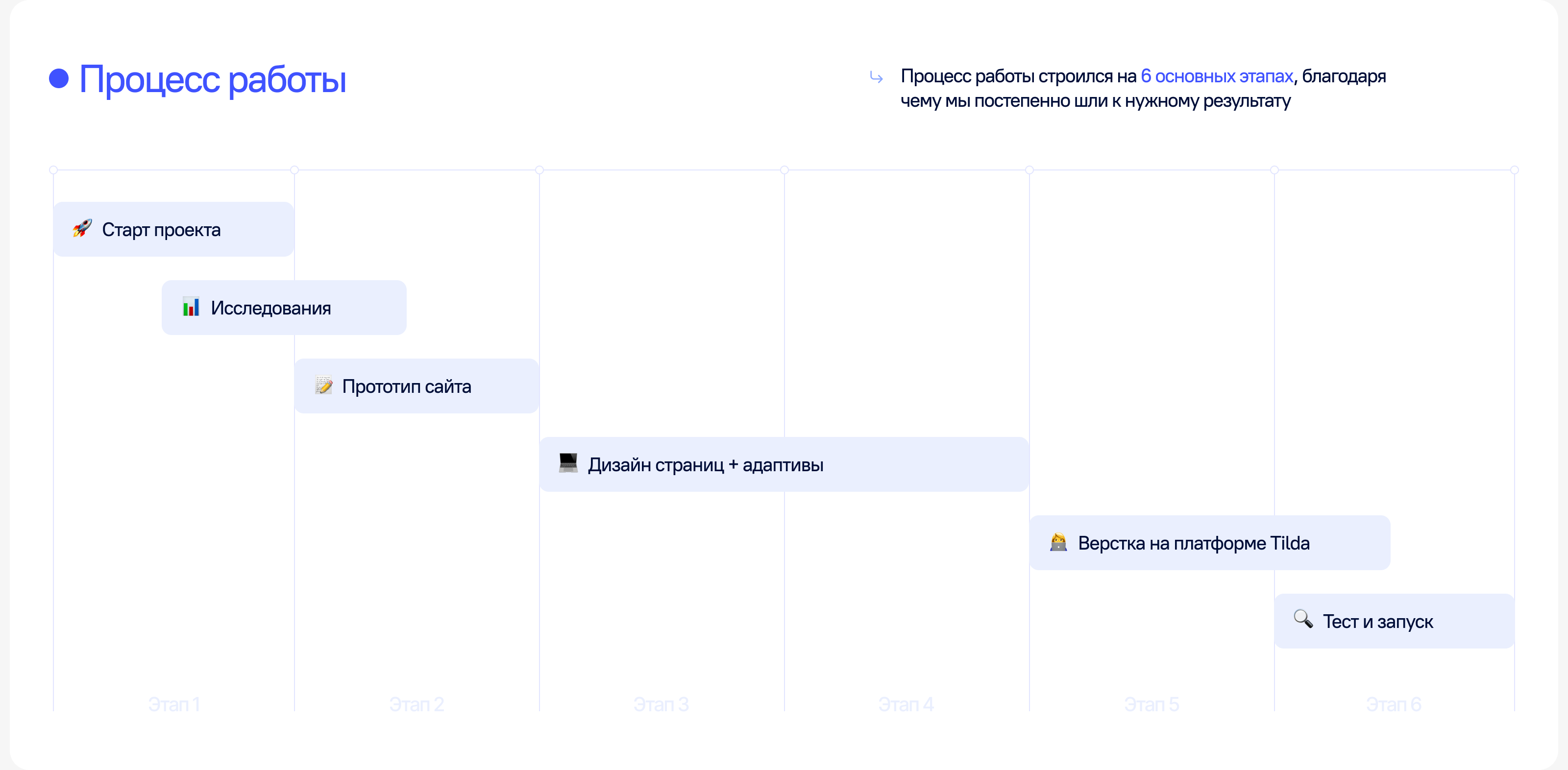Click the bar chart icon near Исследования
The height and width of the screenshot is (770, 1568).
click(x=191, y=307)
